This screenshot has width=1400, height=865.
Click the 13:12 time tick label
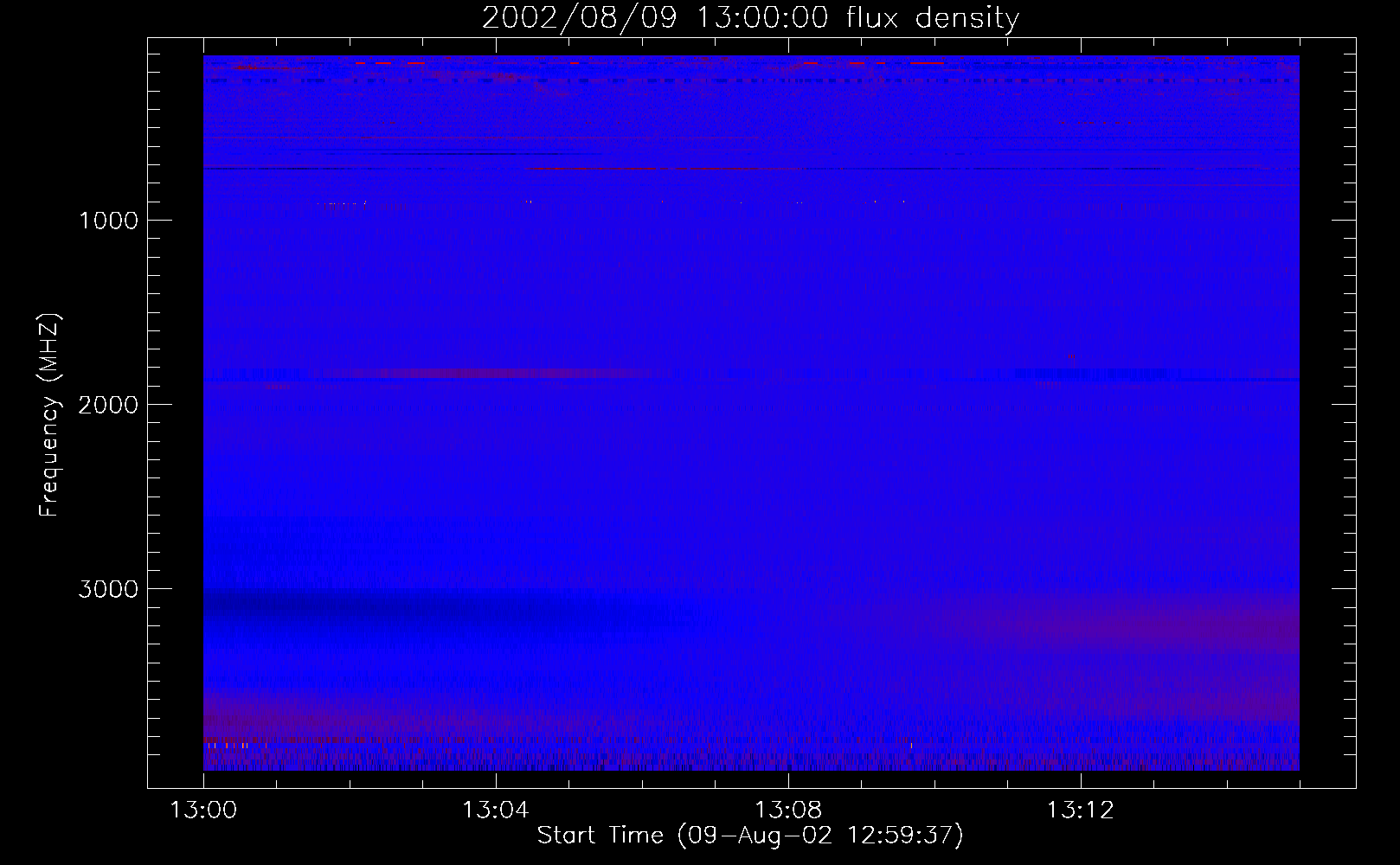click(1080, 811)
